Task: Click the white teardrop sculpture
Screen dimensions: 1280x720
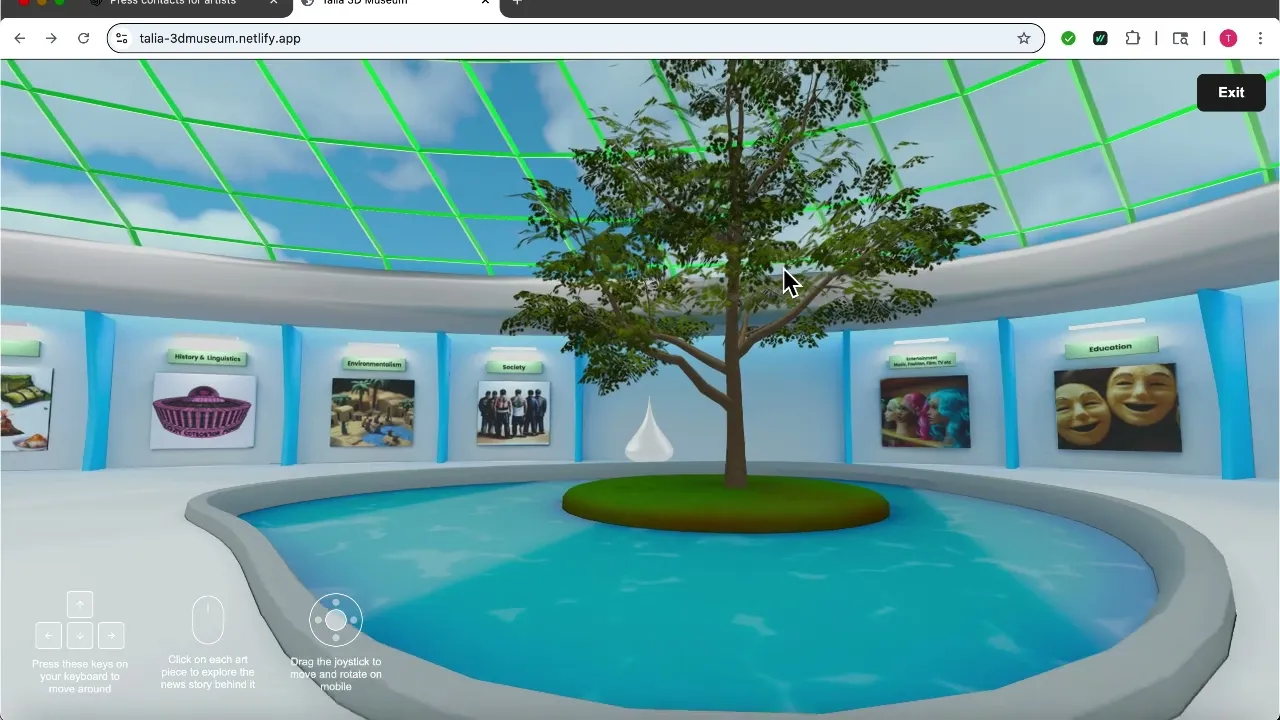Action: (x=649, y=430)
